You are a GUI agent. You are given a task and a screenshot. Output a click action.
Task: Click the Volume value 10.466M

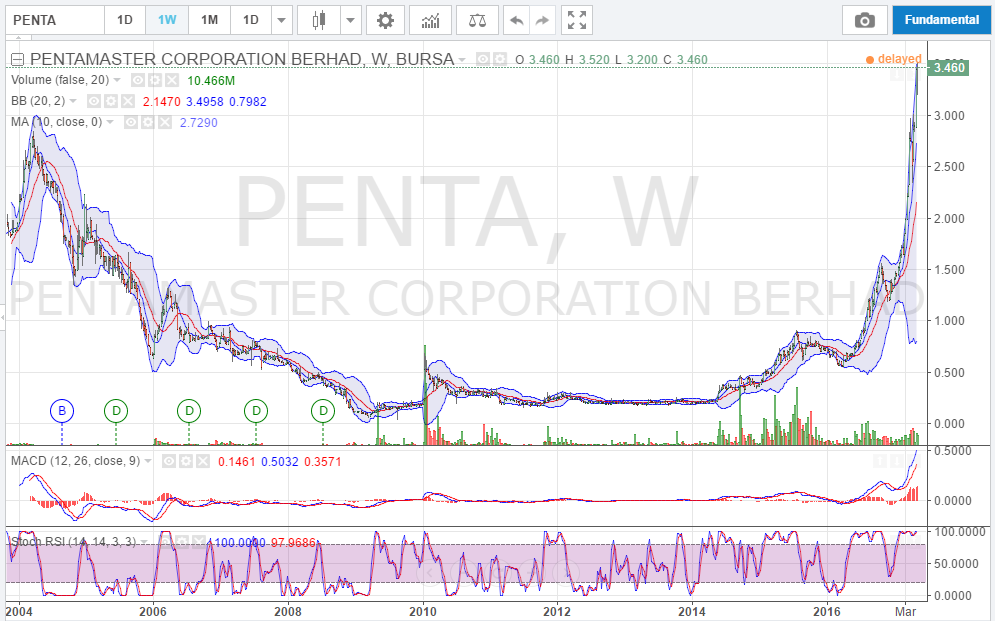211,81
